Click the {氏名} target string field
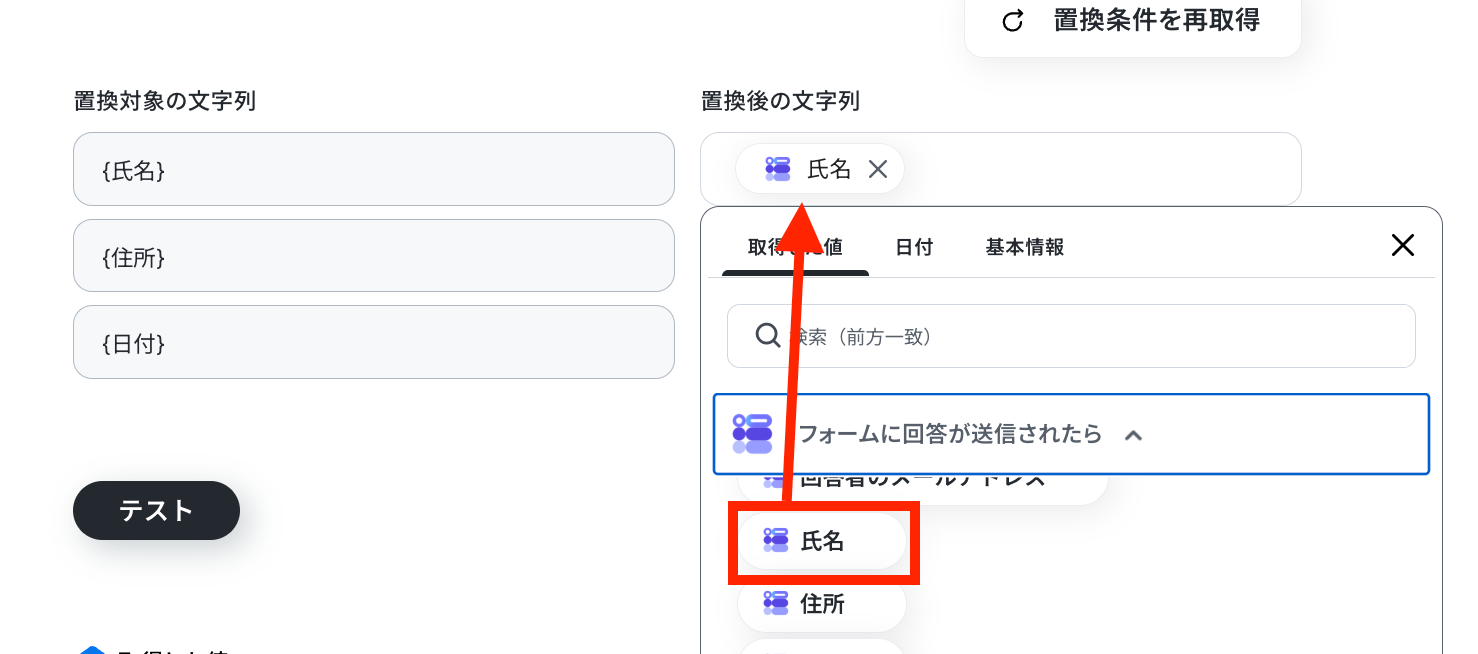 [374, 169]
